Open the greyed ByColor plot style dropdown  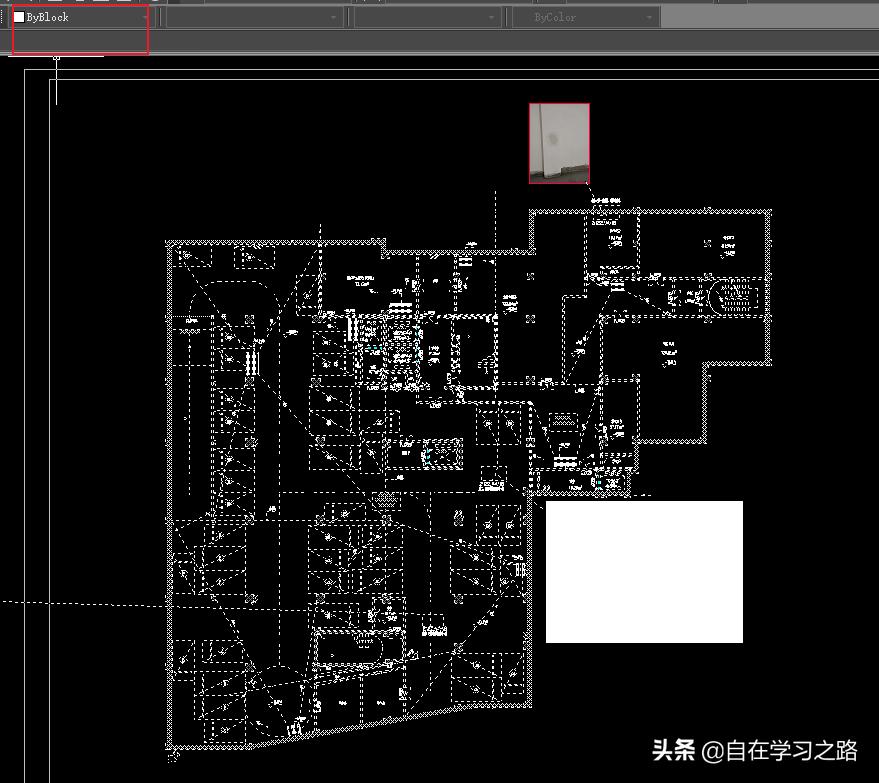tap(586, 17)
